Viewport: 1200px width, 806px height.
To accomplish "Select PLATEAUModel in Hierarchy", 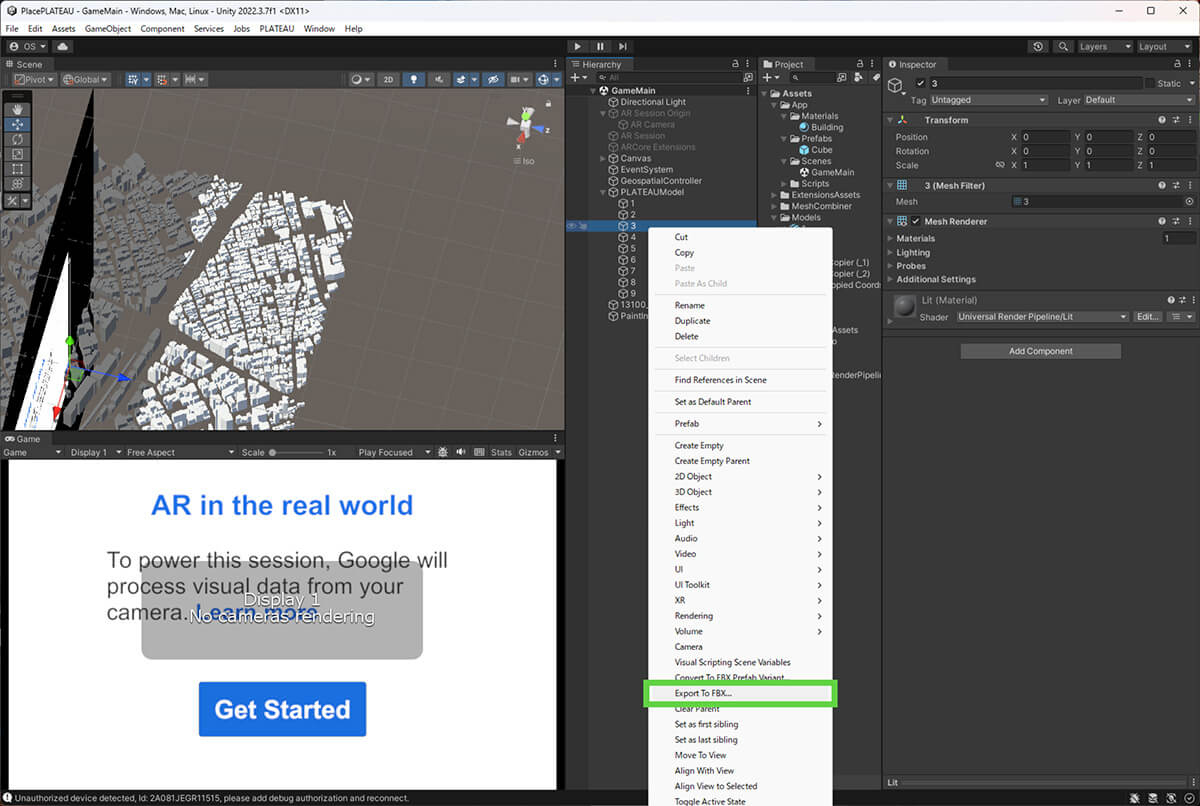I will click(x=652, y=192).
